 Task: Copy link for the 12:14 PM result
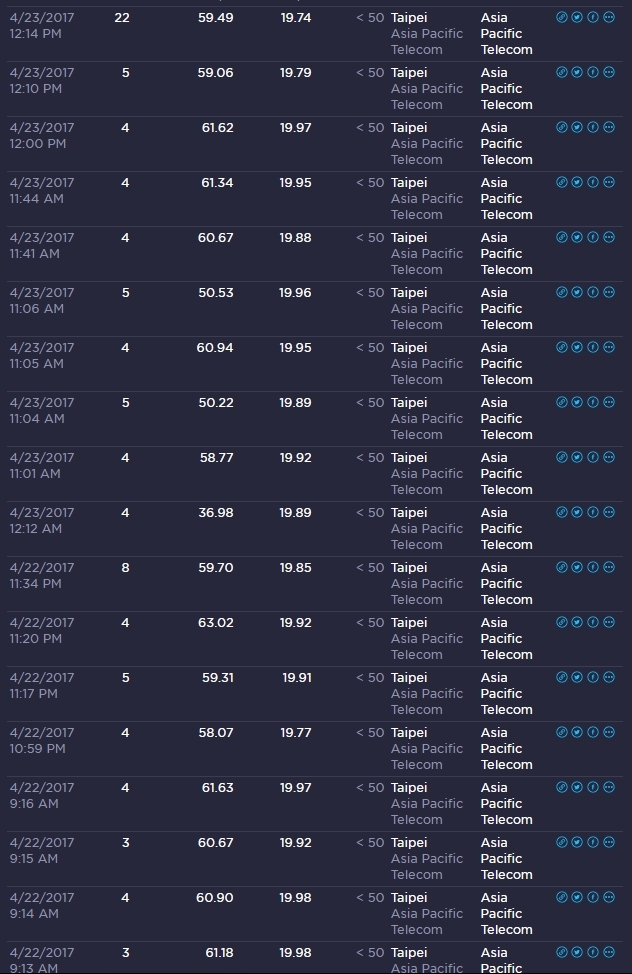[562, 17]
